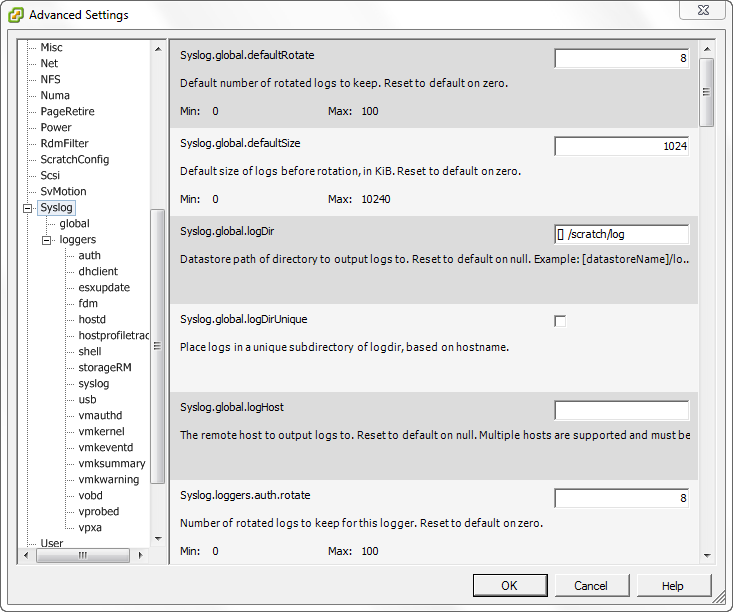Click the Syslog.global.logDir path field

[x=622, y=234]
